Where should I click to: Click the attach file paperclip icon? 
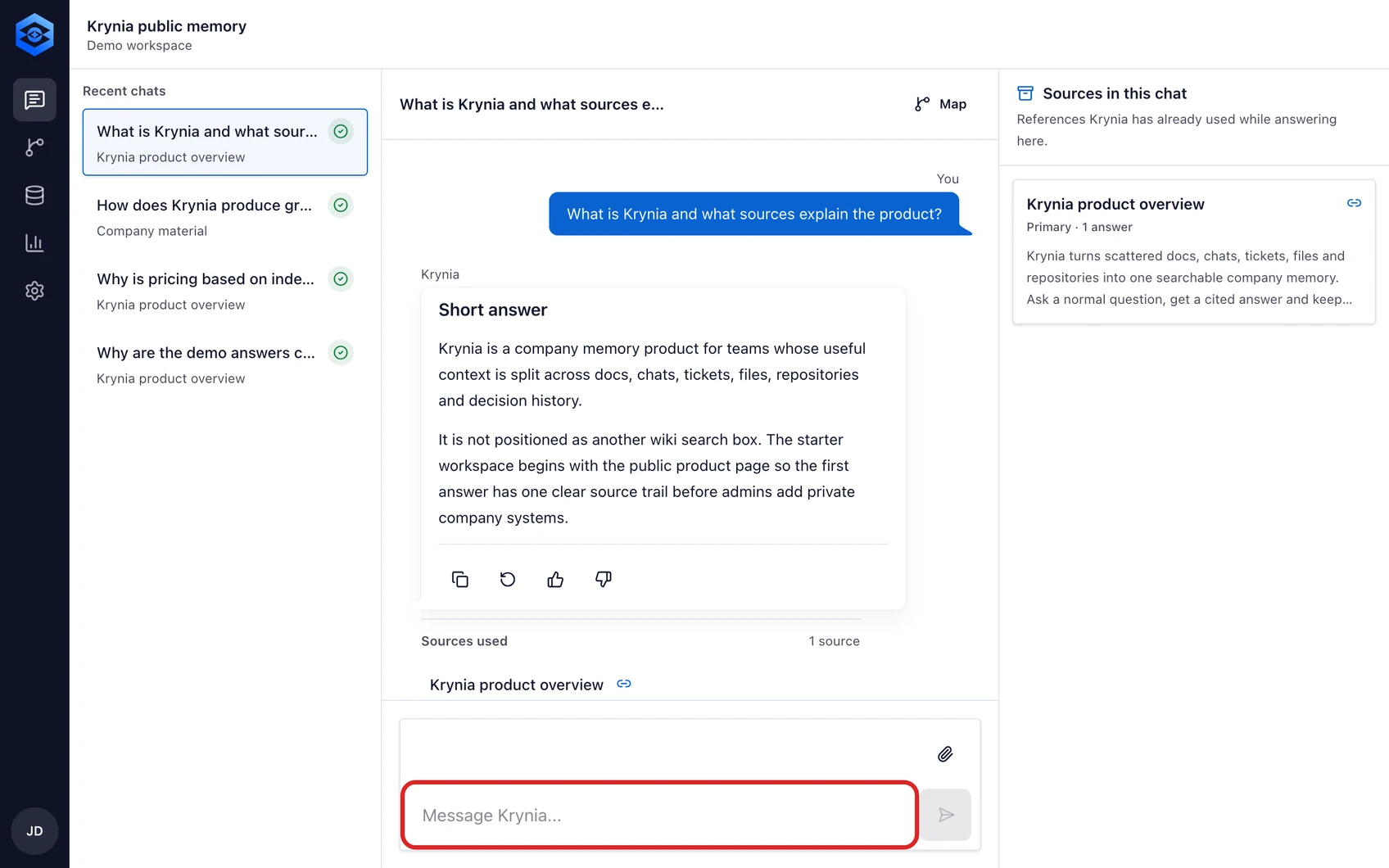[x=945, y=754]
